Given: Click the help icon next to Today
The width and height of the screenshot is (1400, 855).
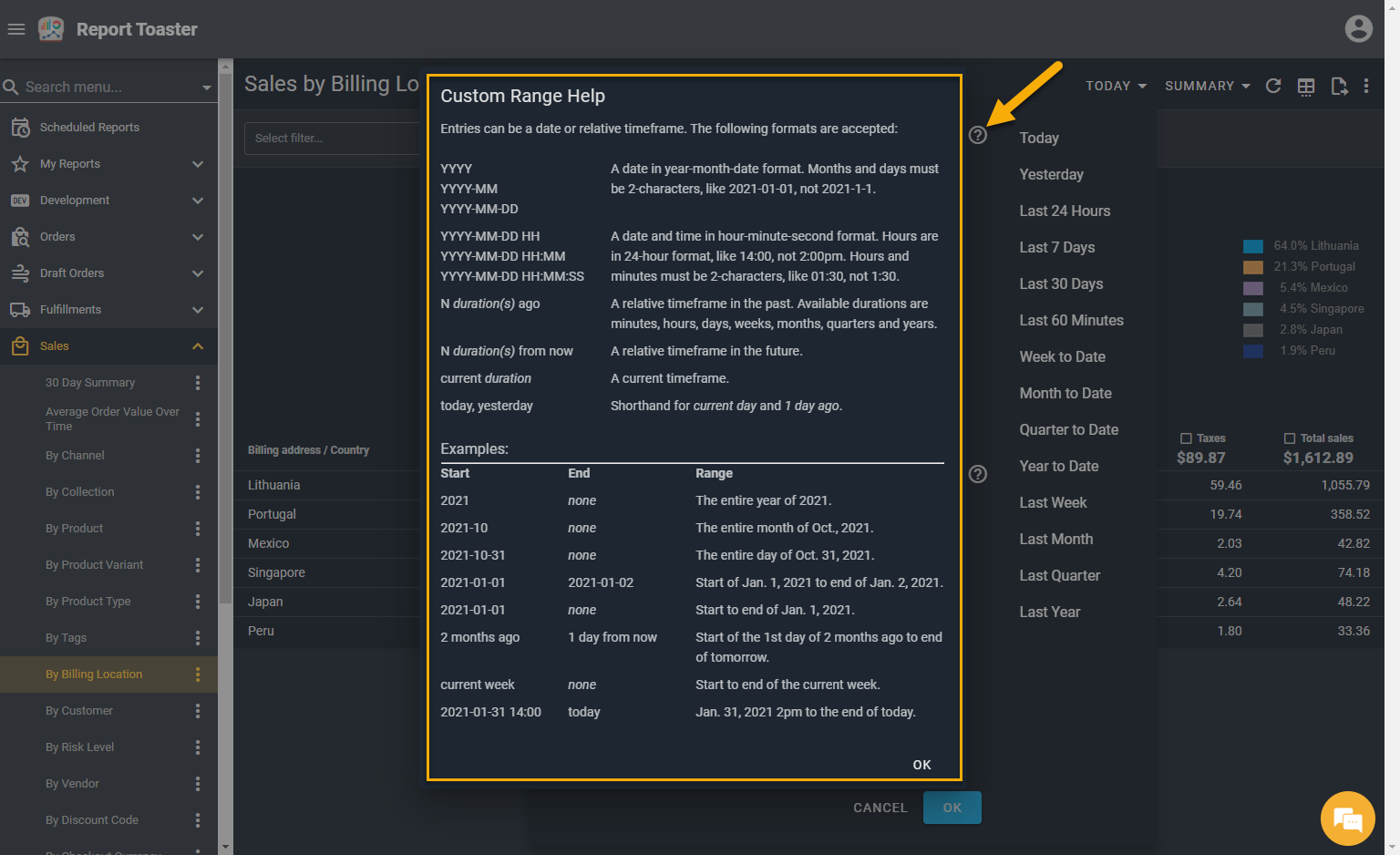Looking at the screenshot, I should [x=978, y=136].
